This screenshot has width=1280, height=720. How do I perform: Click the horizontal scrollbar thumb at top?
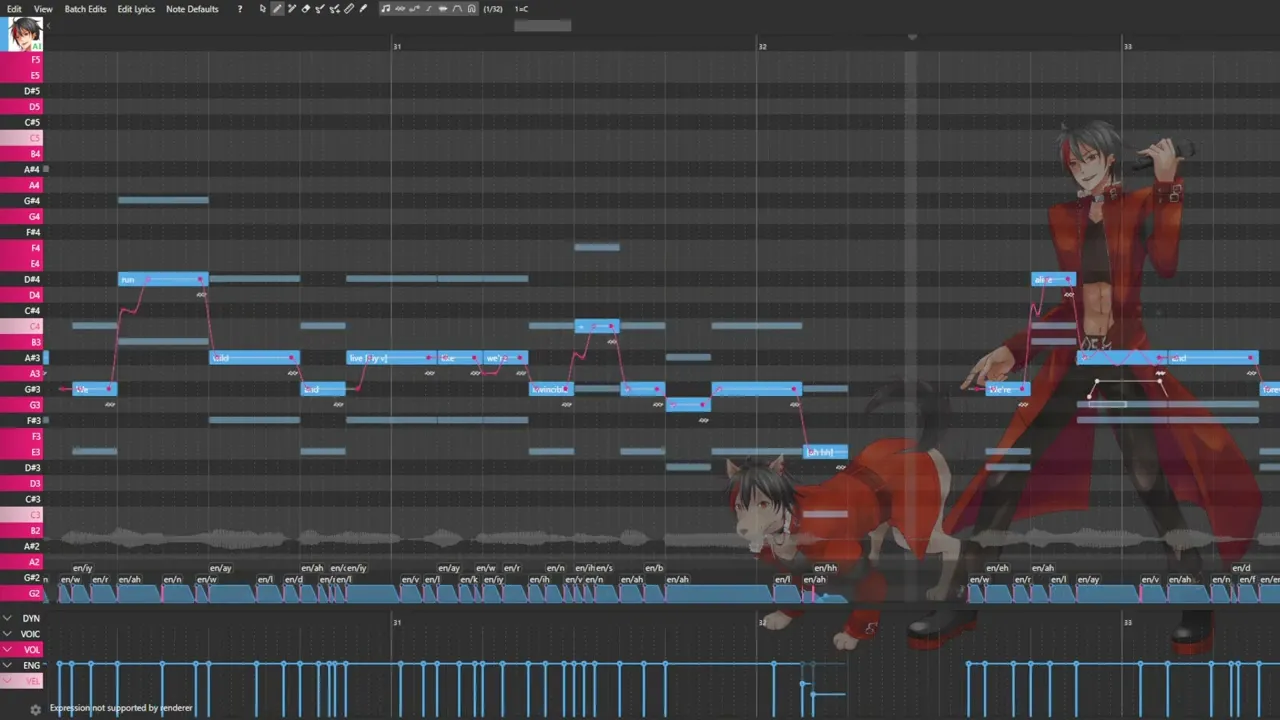click(543, 25)
